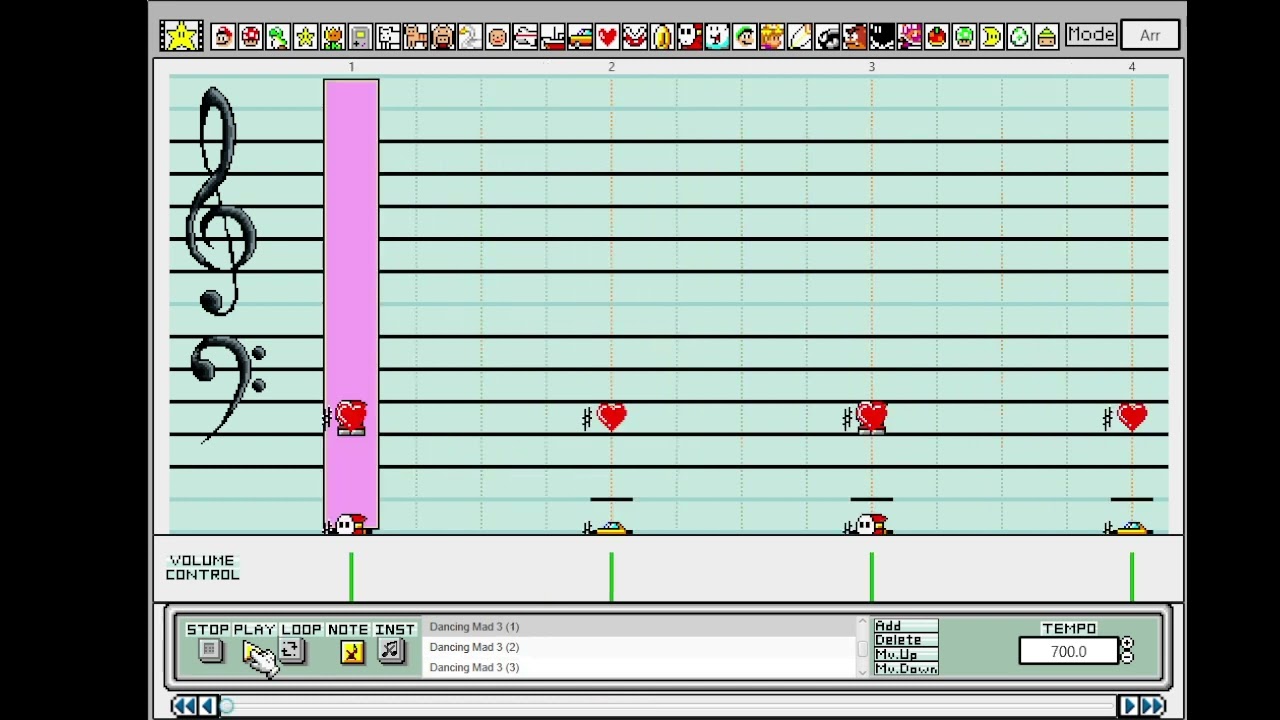Select the Piranha Plant instrument
This screenshot has height=720, width=1280.
pyautogui.click(x=635, y=37)
